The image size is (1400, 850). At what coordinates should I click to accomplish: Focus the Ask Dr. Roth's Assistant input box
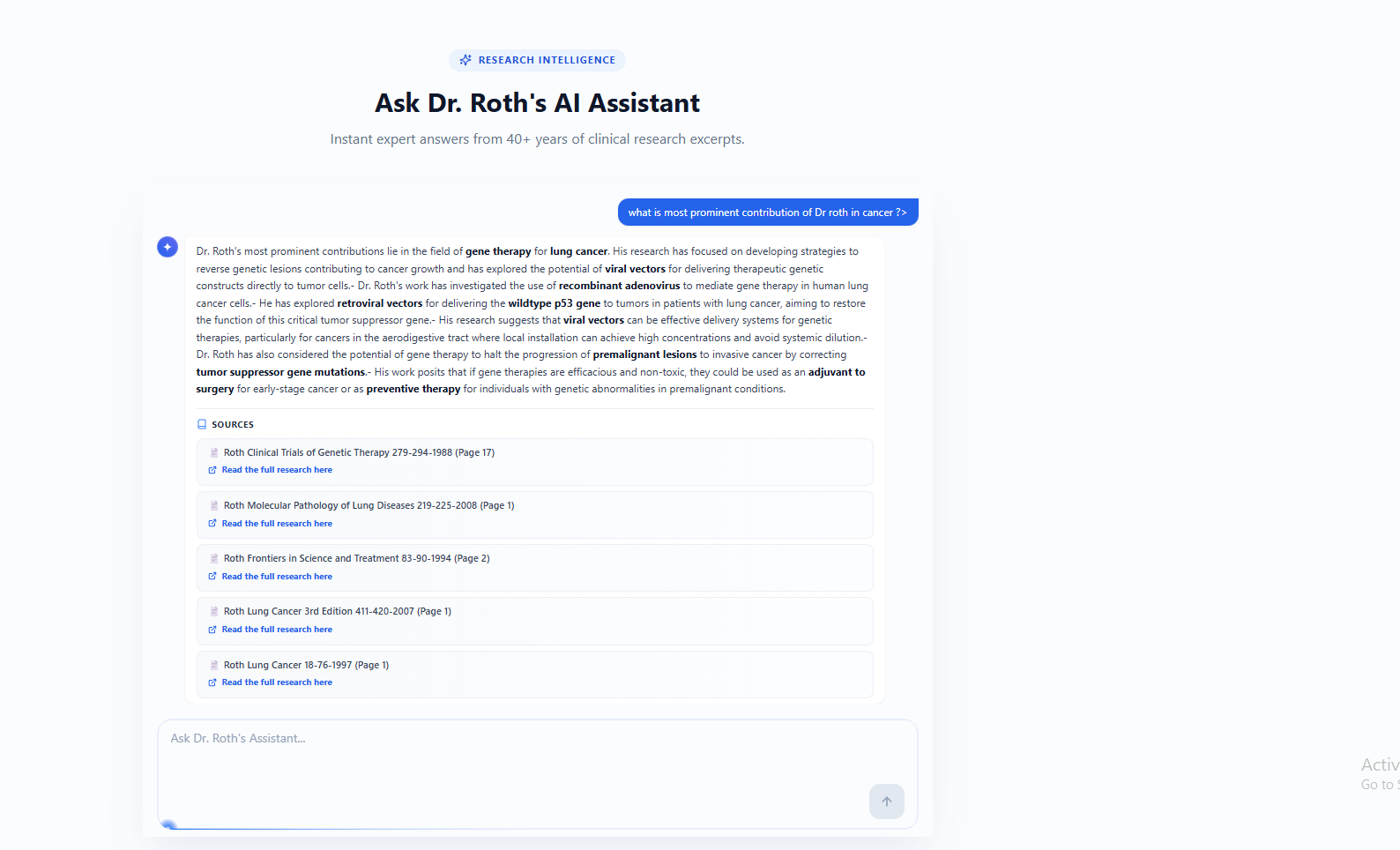[x=538, y=774]
